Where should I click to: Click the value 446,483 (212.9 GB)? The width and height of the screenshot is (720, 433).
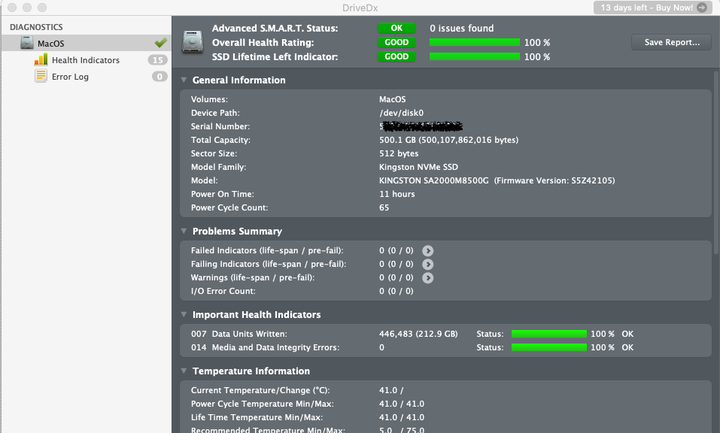click(418, 334)
